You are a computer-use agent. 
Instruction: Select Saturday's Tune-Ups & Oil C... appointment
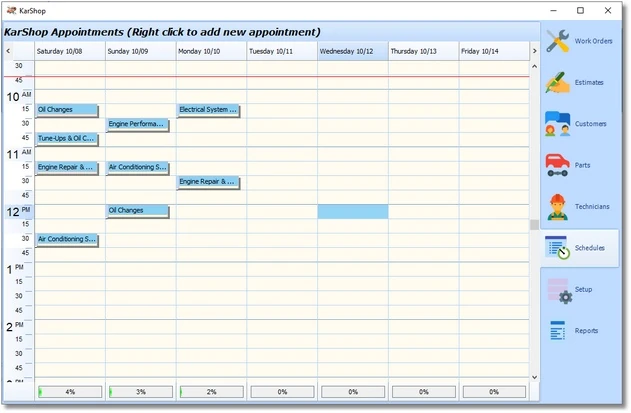[x=67, y=139]
